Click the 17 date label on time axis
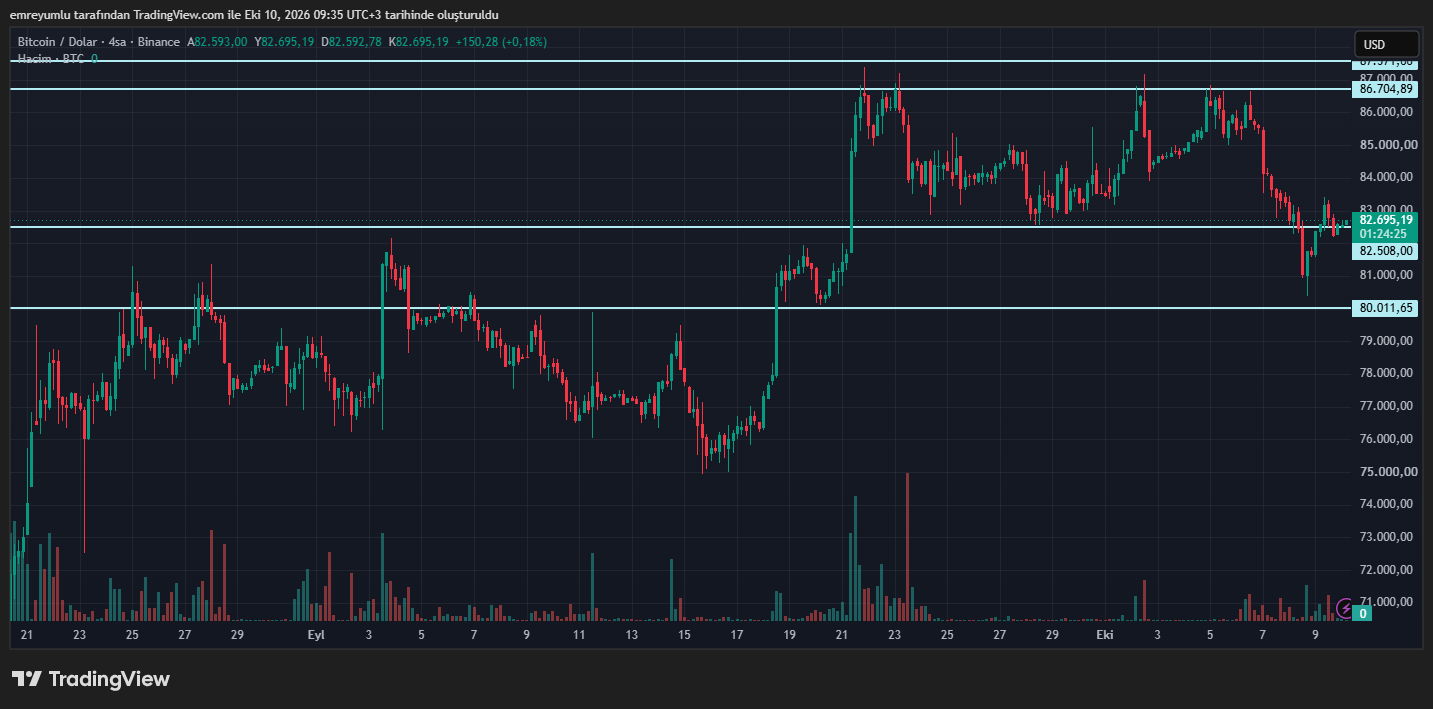 [x=737, y=635]
